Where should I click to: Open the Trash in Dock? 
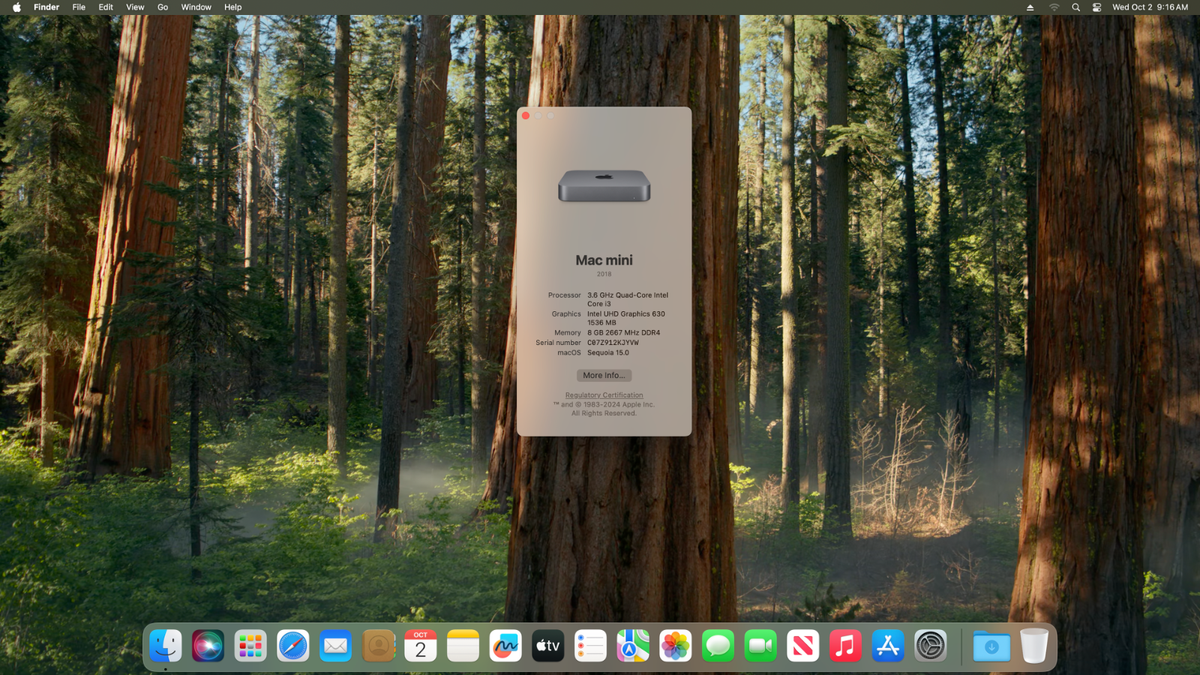point(1034,646)
